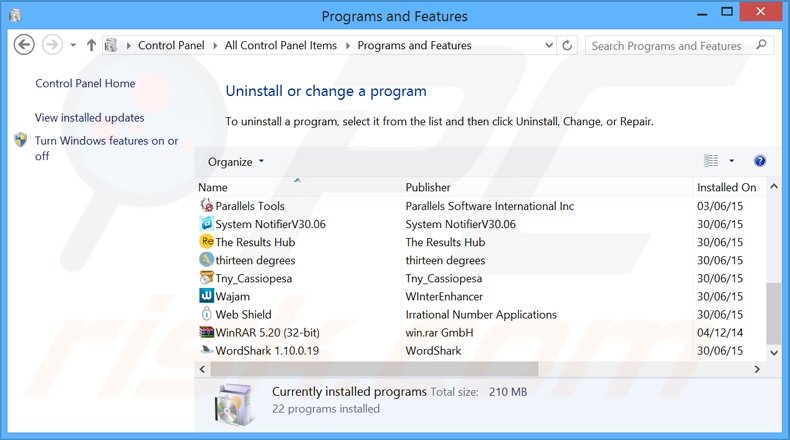
Task: Select Tny_Cassiopesa name text
Action: [x=254, y=278]
